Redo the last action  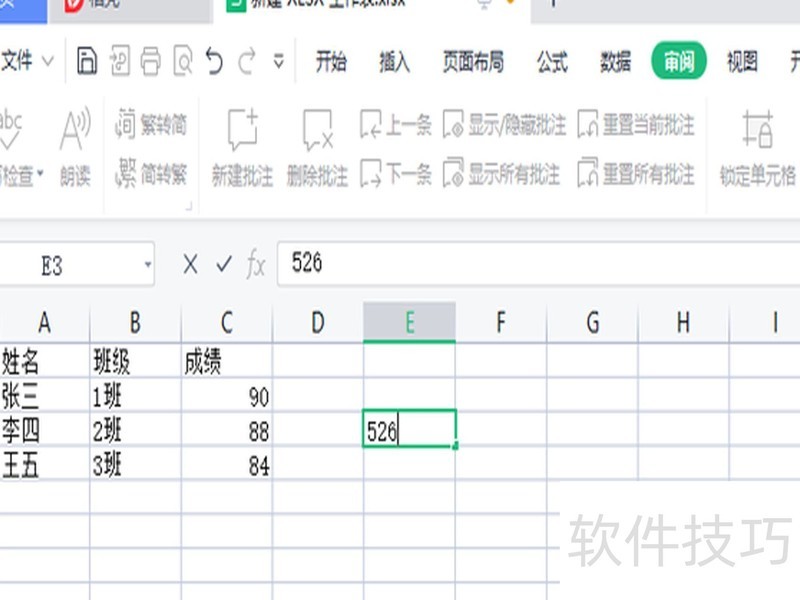(x=247, y=61)
